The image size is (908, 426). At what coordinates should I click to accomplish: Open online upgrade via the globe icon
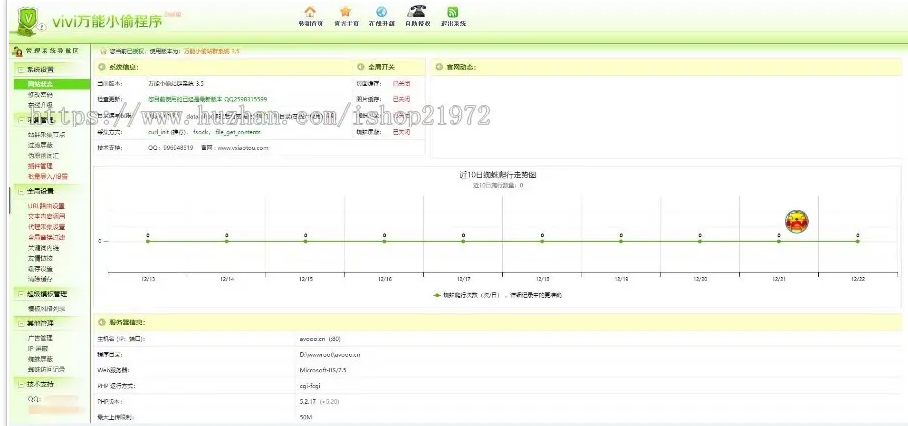pyautogui.click(x=381, y=12)
